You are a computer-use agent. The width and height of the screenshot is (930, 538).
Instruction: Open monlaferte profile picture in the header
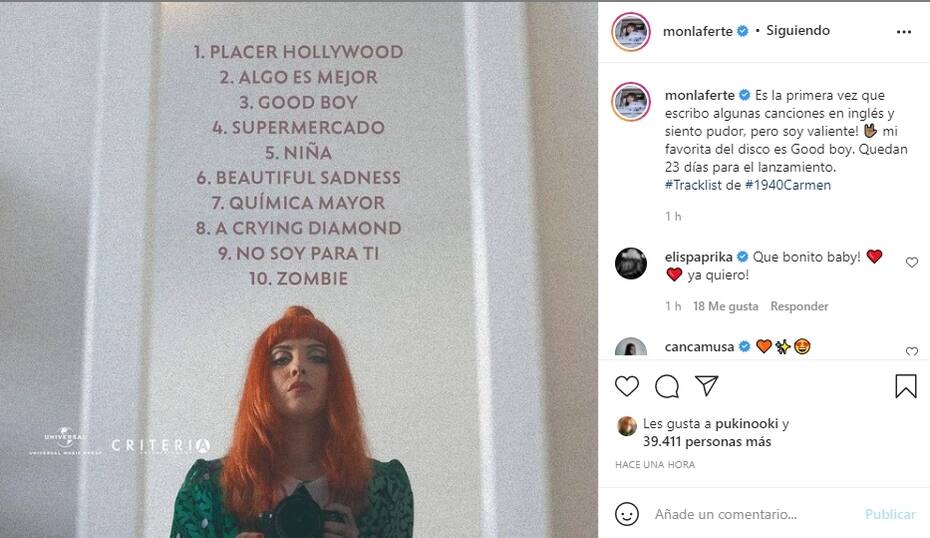pyautogui.click(x=631, y=31)
